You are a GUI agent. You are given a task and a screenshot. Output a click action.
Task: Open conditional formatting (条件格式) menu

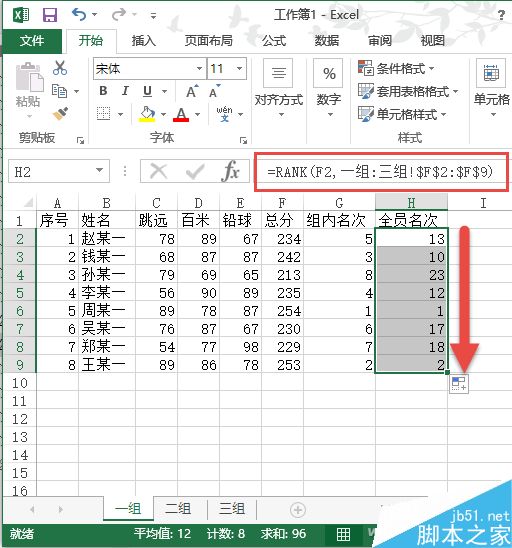click(396, 68)
